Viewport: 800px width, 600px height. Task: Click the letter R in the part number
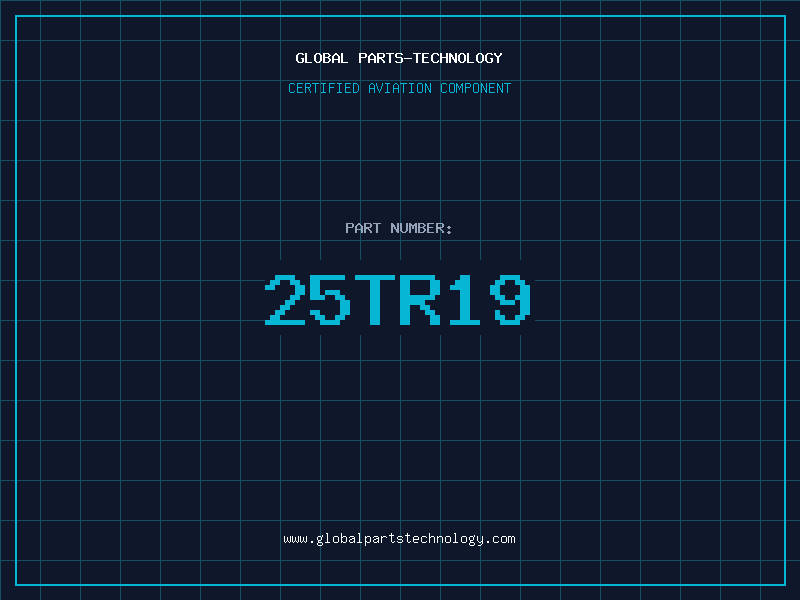420,299
